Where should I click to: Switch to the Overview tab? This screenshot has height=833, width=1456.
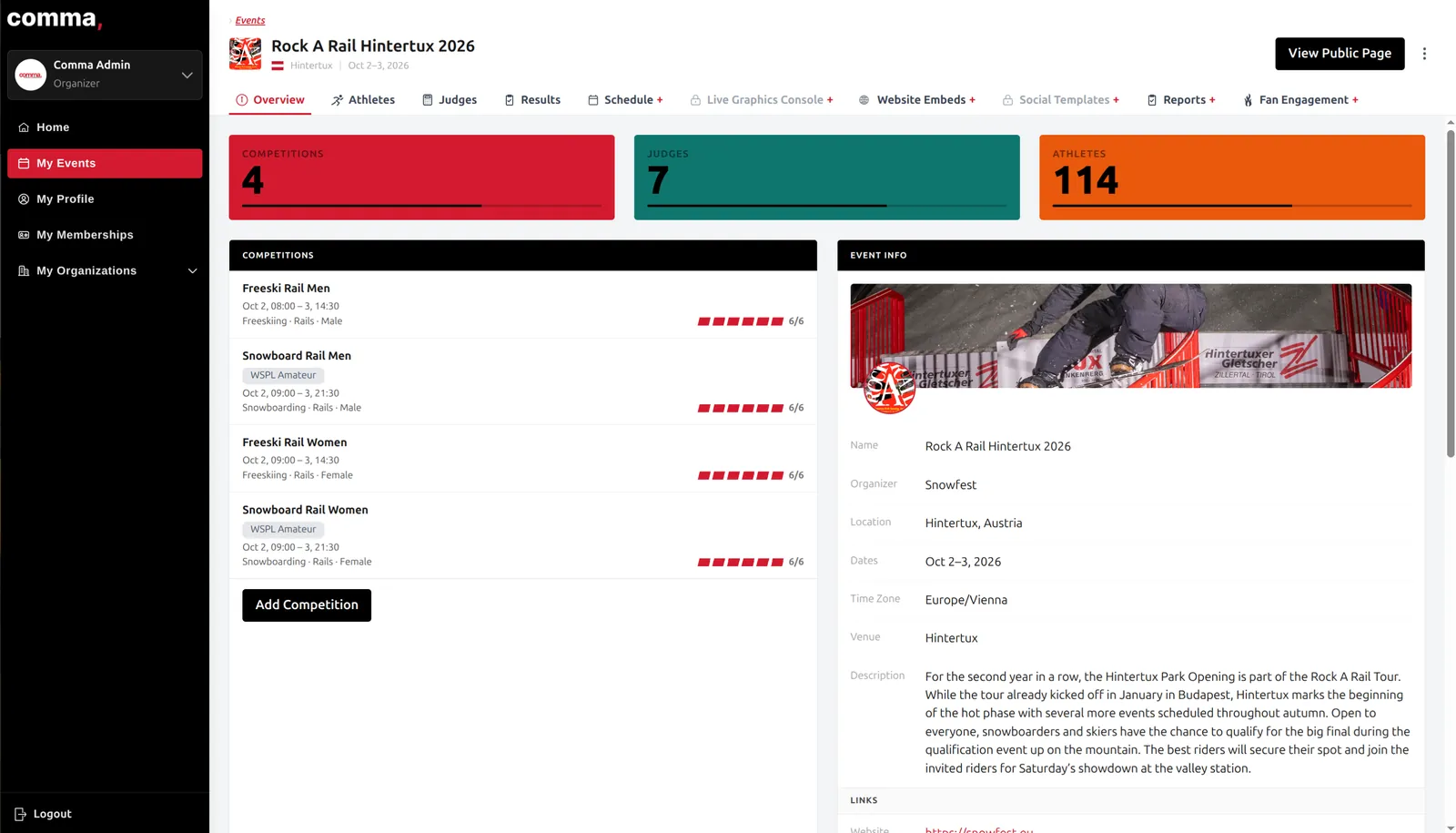[270, 100]
